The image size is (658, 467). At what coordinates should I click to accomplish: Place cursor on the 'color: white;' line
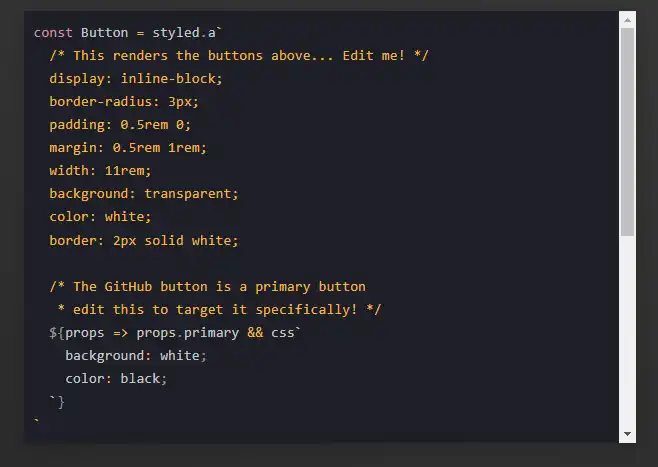(x=100, y=217)
